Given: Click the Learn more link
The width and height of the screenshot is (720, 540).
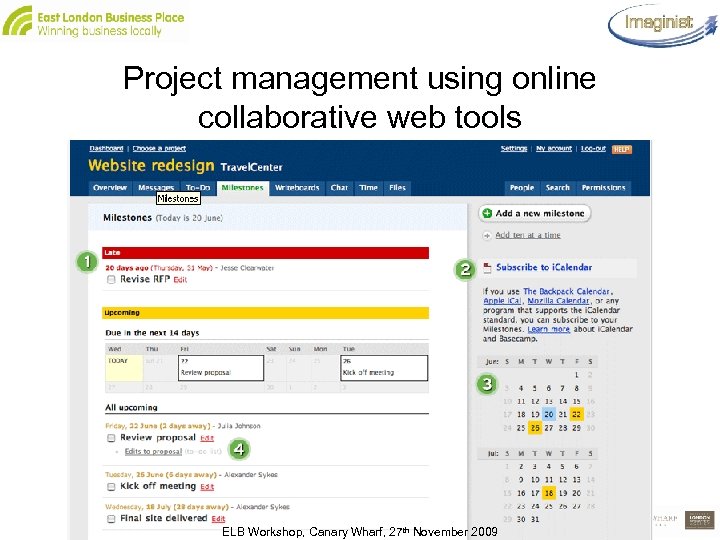Looking at the screenshot, I should coord(549,329).
